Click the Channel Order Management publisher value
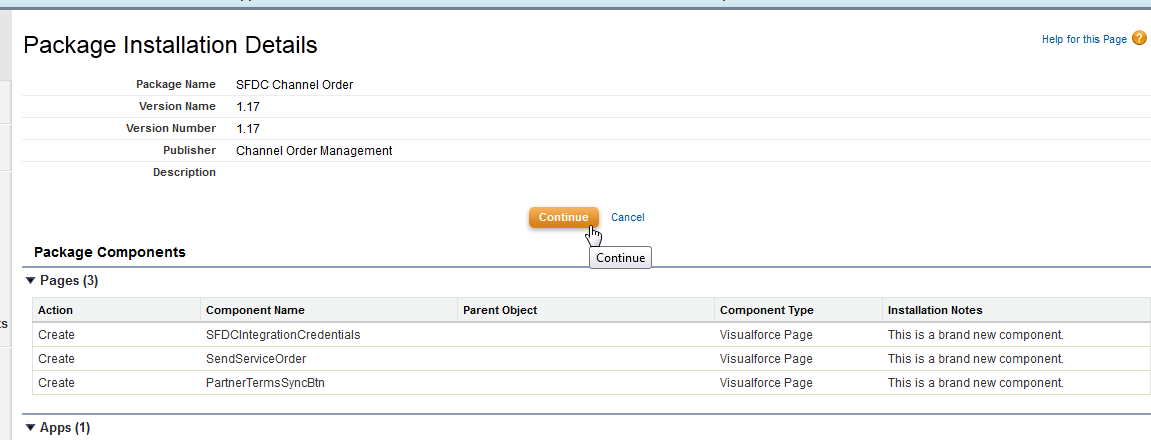The image size is (1151, 440). pos(314,151)
